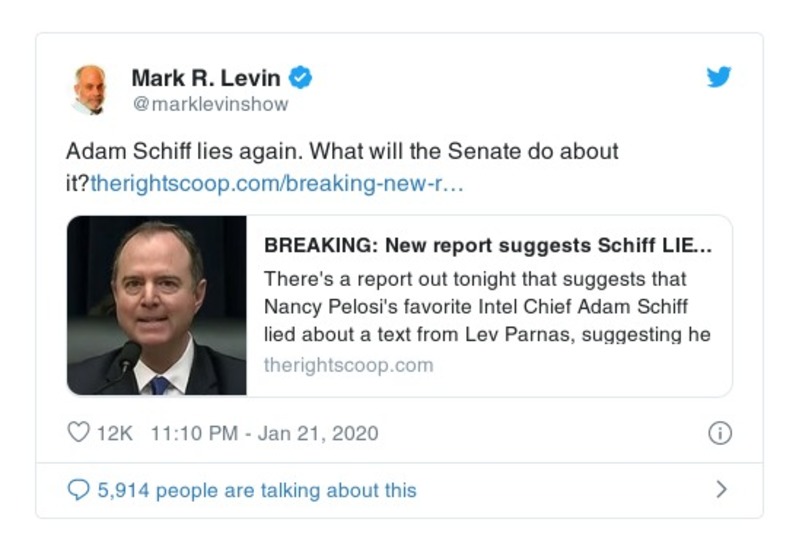Expand conversation with the right chevron arrow
799x554 pixels.
pos(721,490)
